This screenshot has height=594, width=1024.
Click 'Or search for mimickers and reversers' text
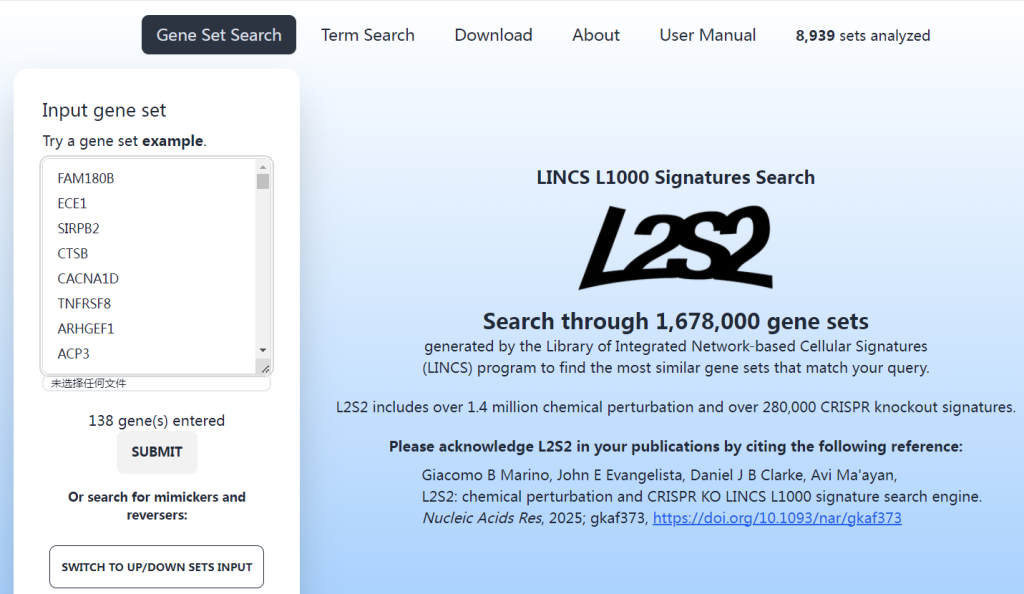[157, 506]
